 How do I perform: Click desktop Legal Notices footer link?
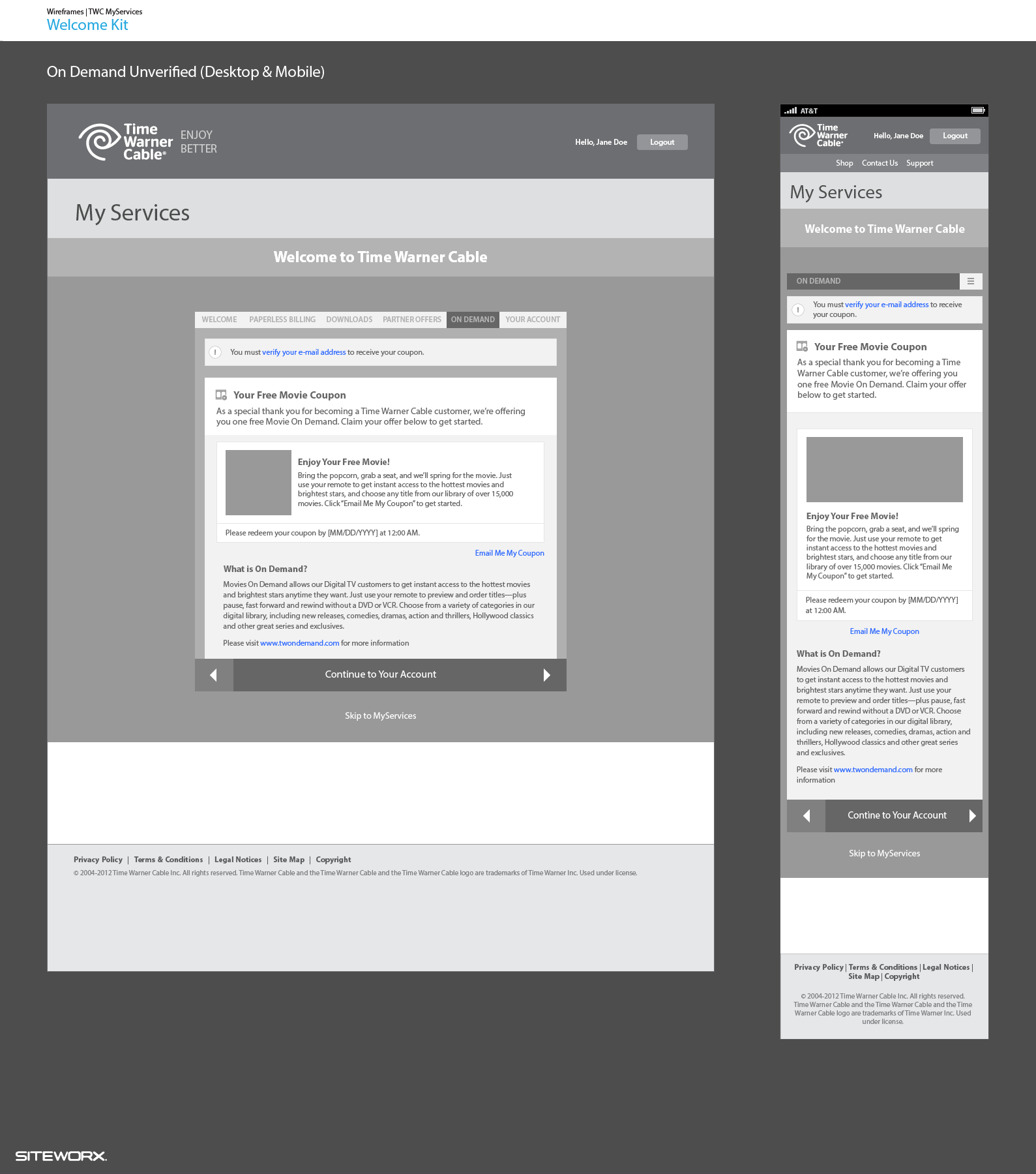click(x=238, y=860)
